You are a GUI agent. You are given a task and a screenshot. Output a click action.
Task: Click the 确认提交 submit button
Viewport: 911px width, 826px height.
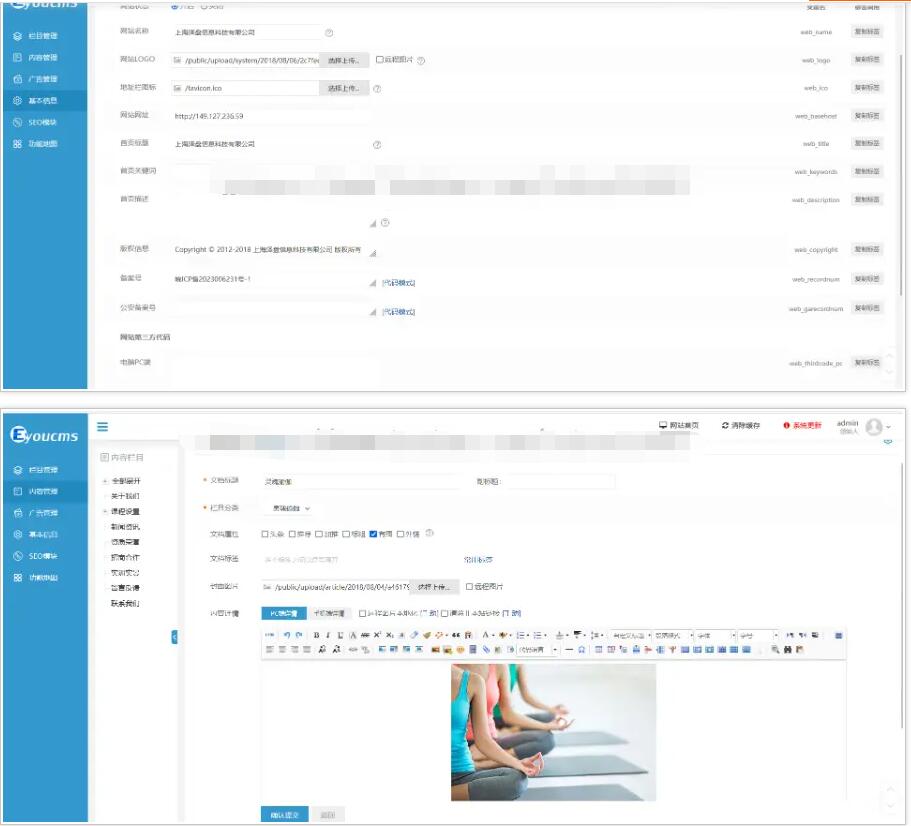284,815
